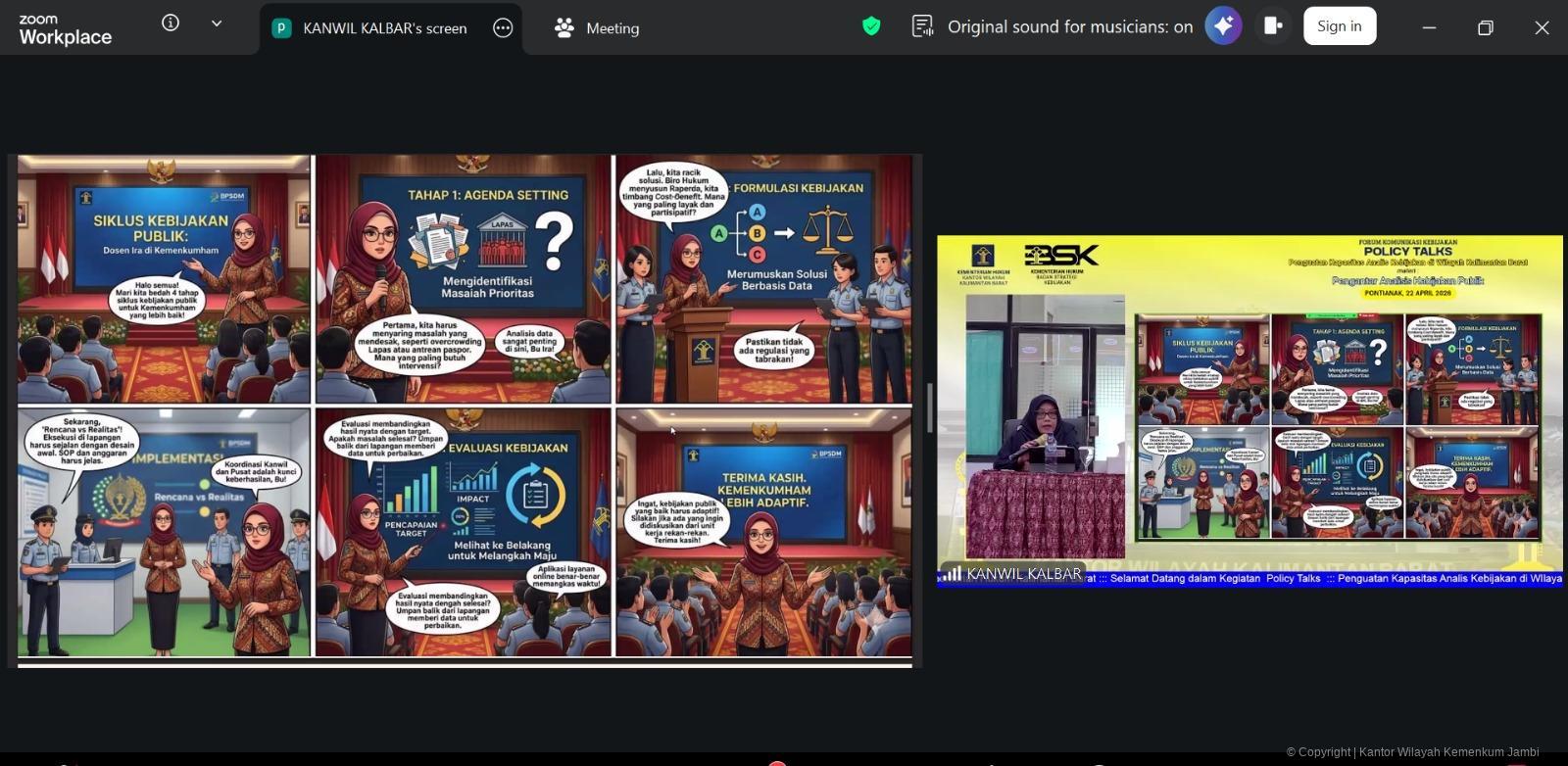This screenshot has width=1568, height=766.
Task: Open the AI Companion sparkle icon
Action: click(x=1223, y=26)
